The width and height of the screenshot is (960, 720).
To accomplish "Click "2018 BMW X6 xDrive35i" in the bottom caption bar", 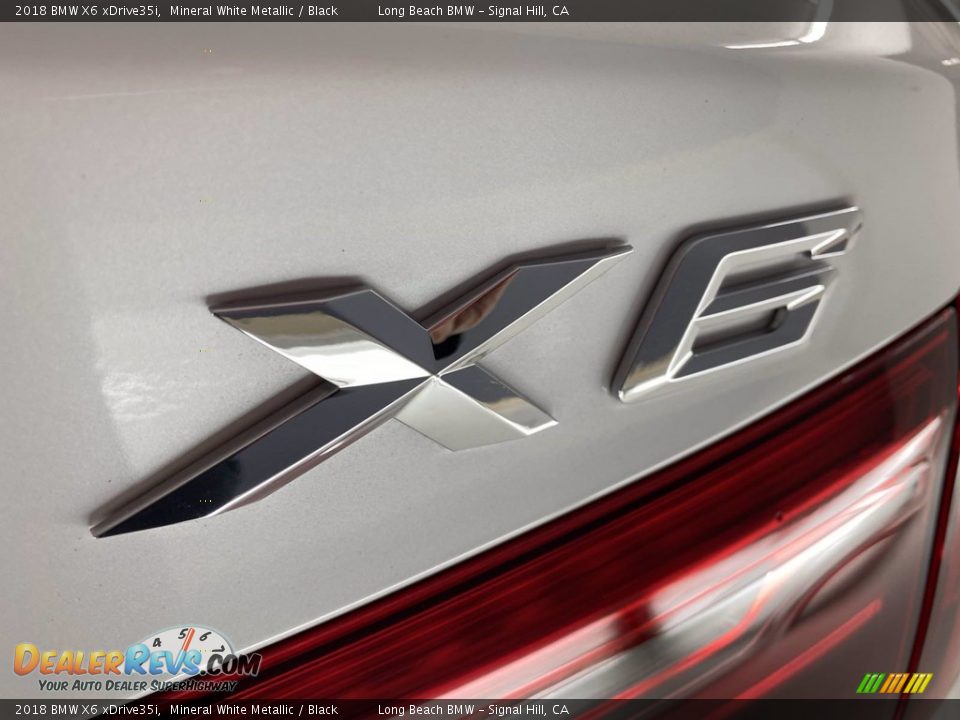I will [x=87, y=710].
